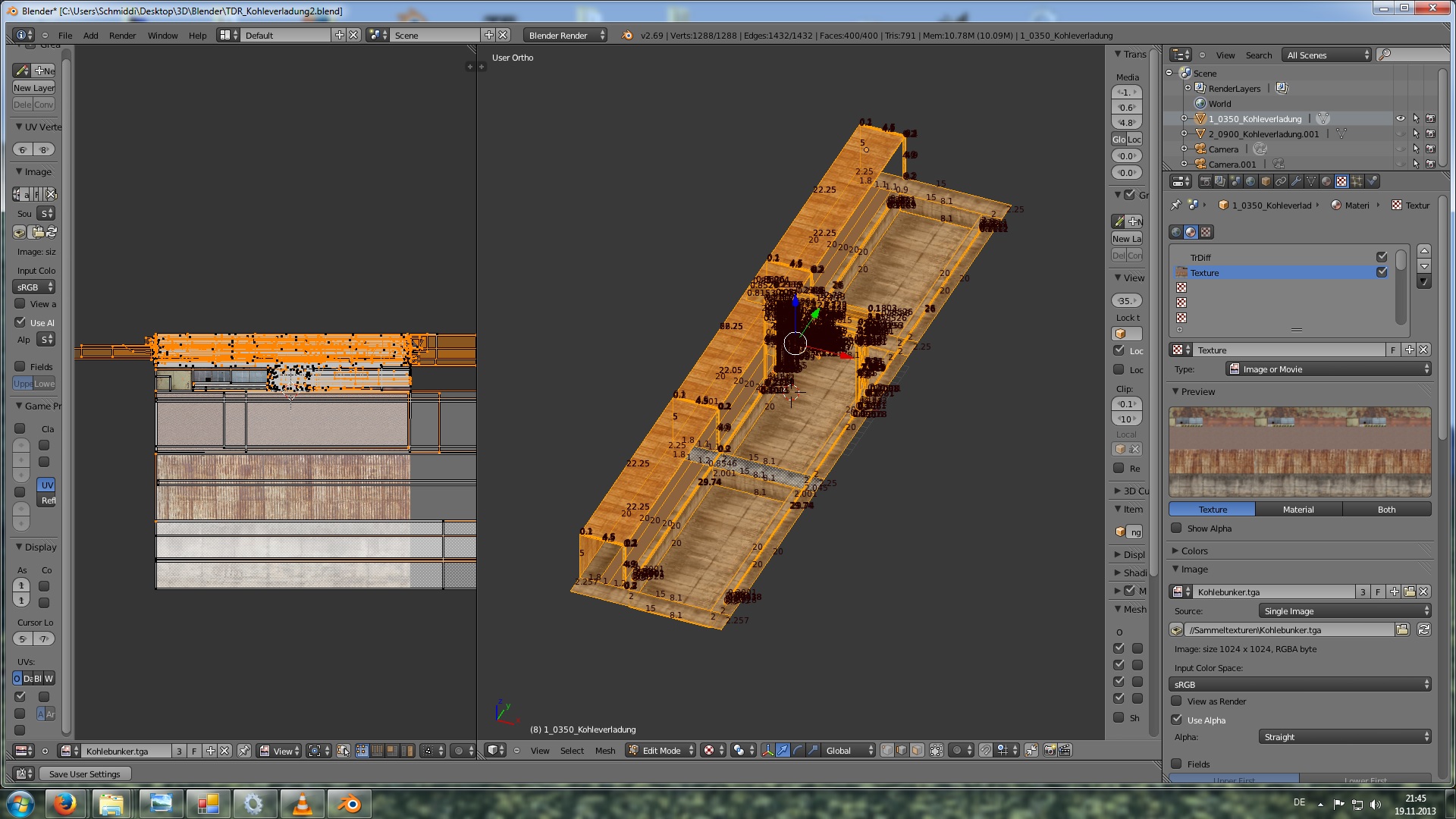Pin the properties context with pushpin
The width and height of the screenshot is (1456, 819).
click(1176, 206)
